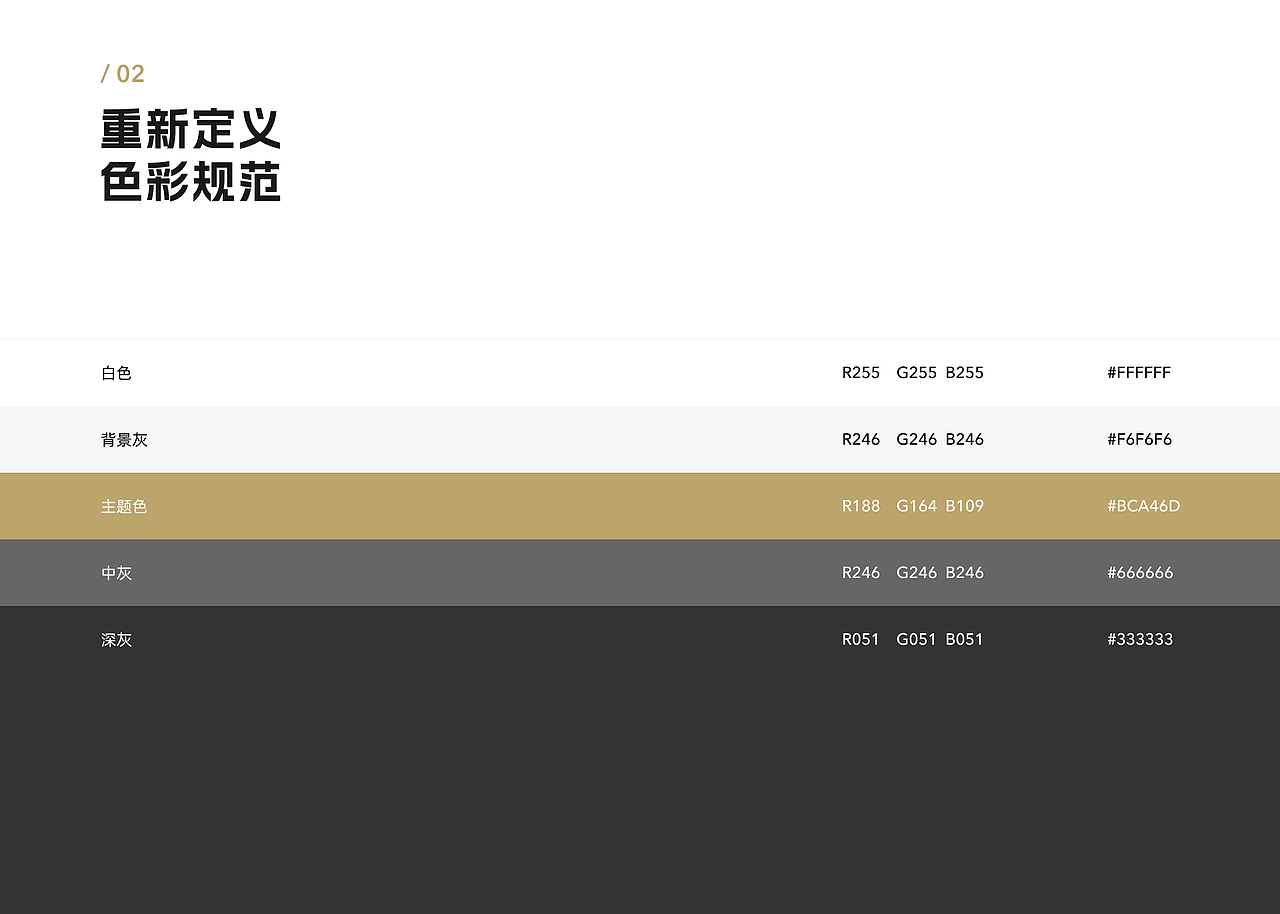Click the "背景灰" color label
Screen dimensions: 1280x914
click(x=124, y=439)
